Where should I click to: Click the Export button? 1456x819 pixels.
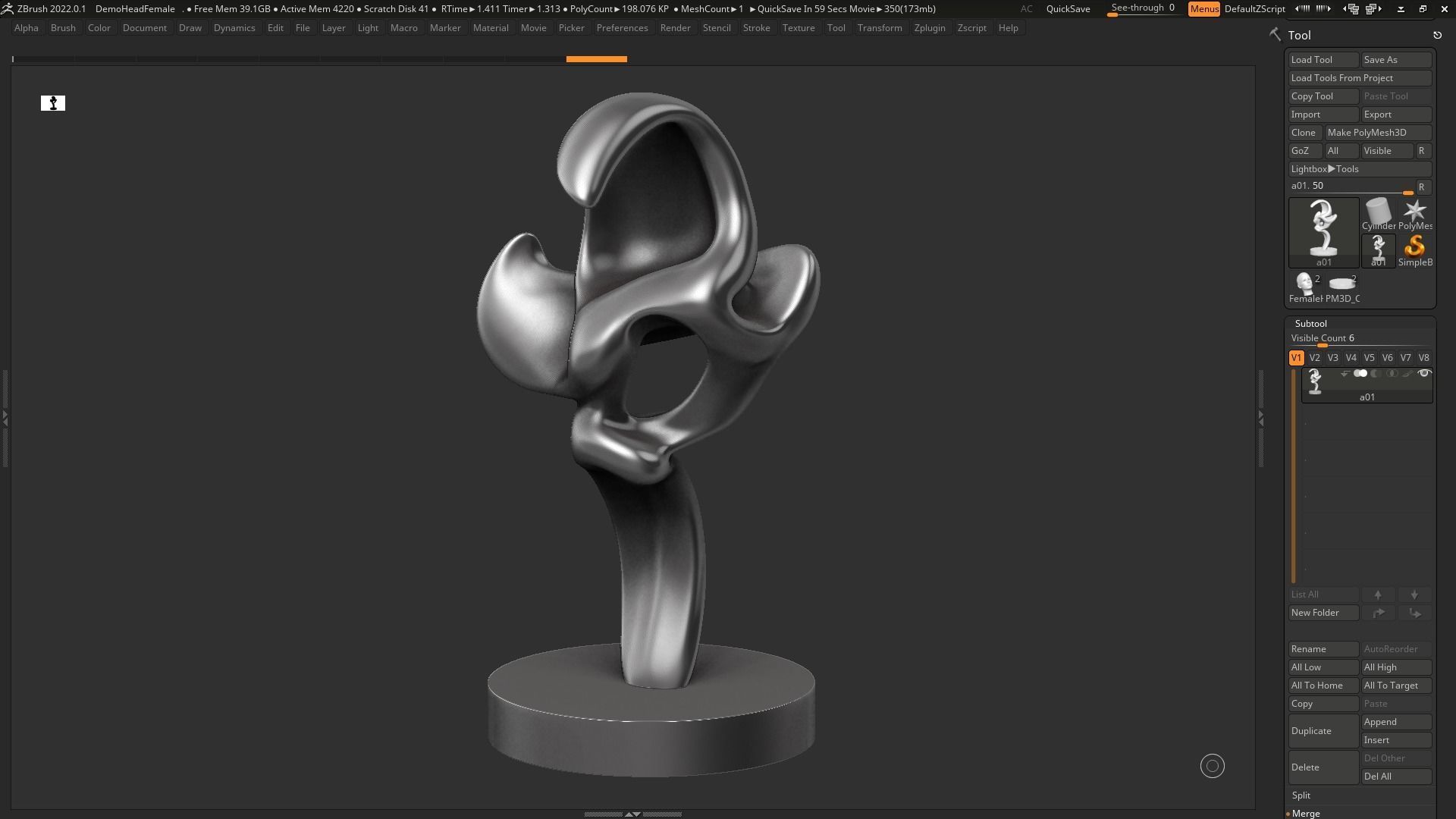click(1396, 115)
